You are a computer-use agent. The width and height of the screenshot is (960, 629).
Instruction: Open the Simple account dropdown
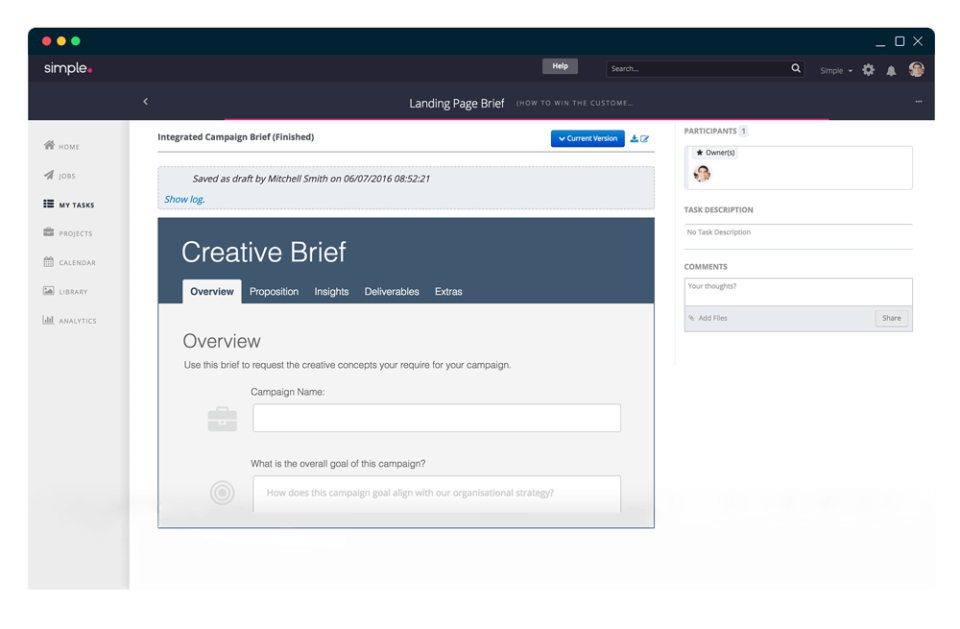pyautogui.click(x=836, y=70)
